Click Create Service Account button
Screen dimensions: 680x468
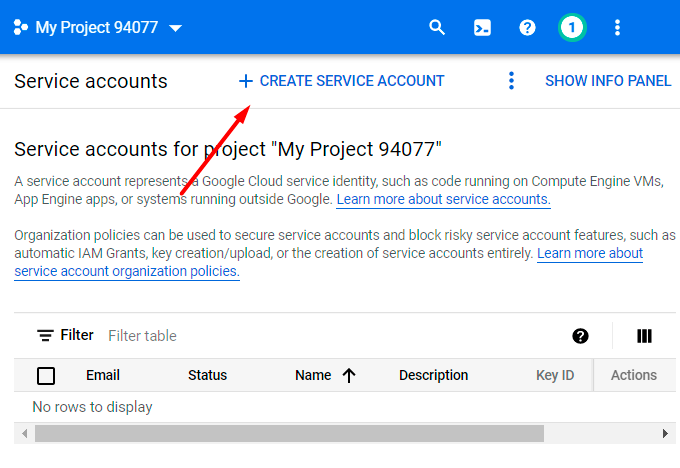coord(341,81)
